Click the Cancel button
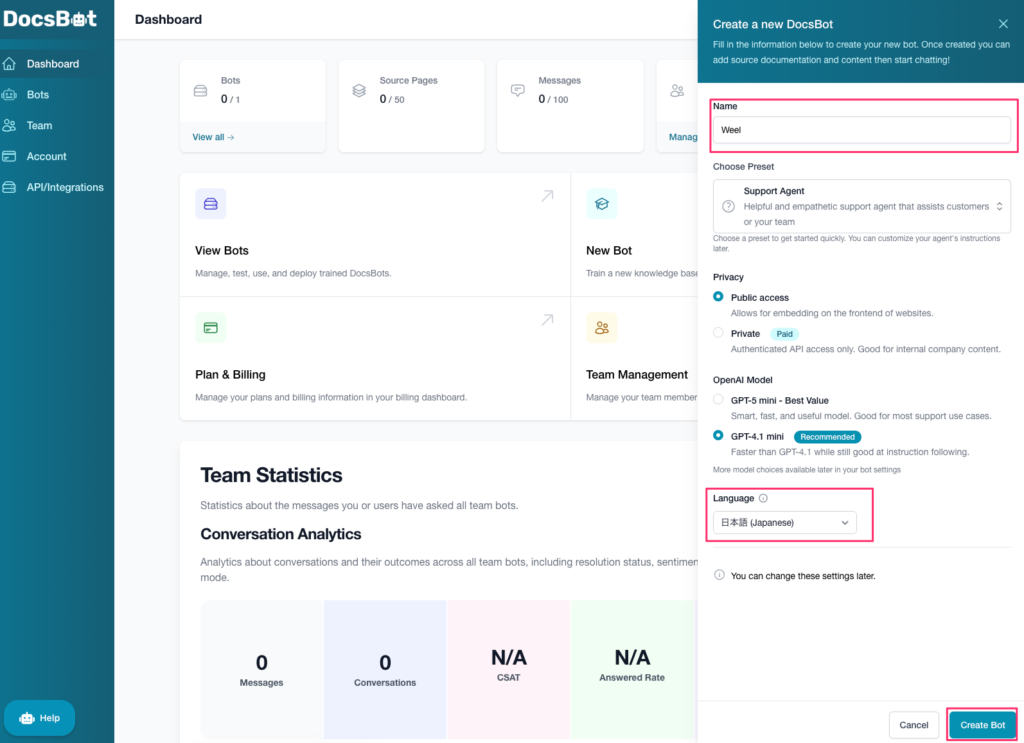Viewport: 1024px width, 743px height. [913, 725]
